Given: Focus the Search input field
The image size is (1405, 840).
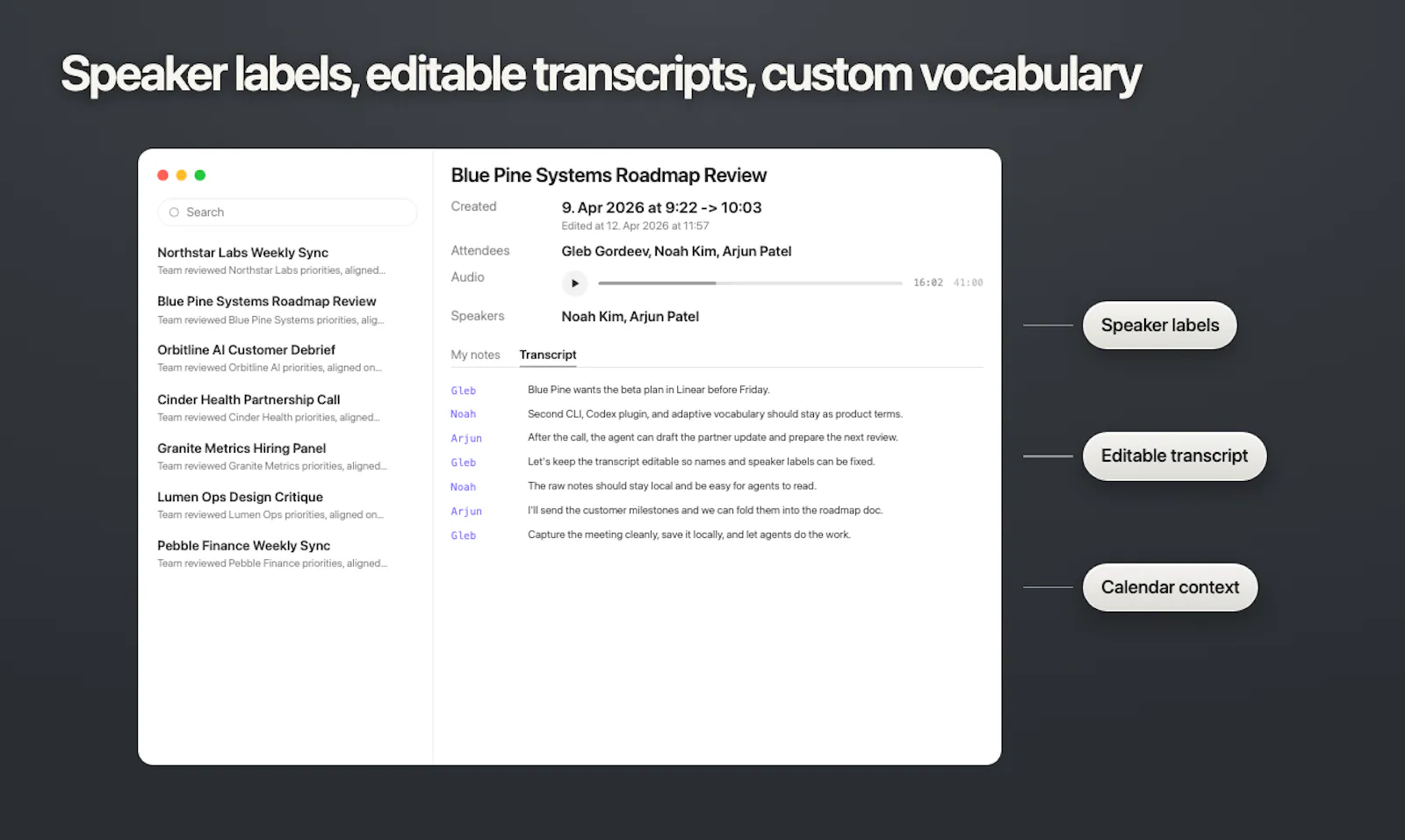Looking at the screenshot, I should (x=287, y=212).
